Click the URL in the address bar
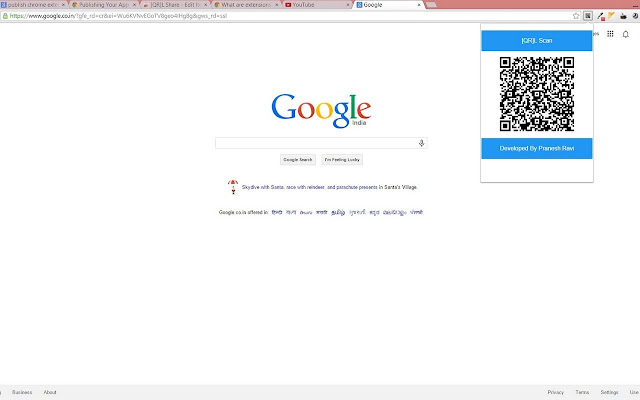640x400 pixels. (118, 16)
